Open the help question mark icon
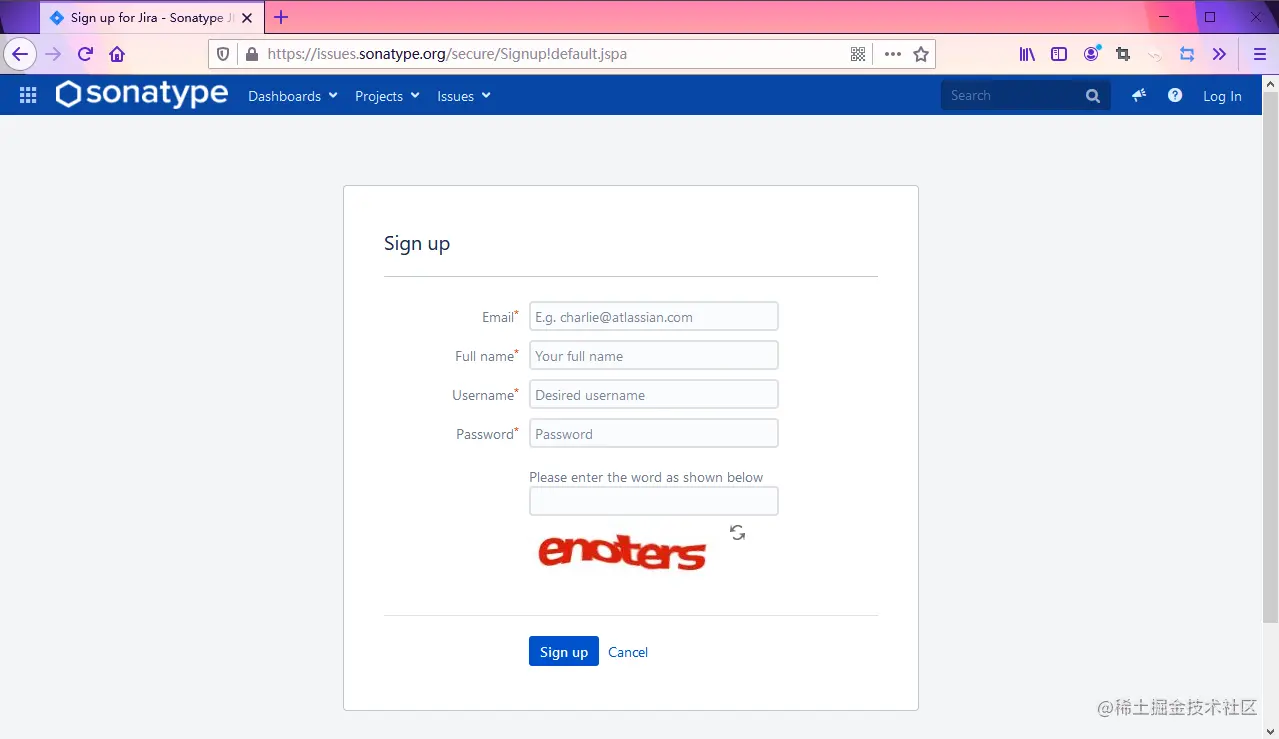This screenshot has width=1279, height=739. 1175,95
